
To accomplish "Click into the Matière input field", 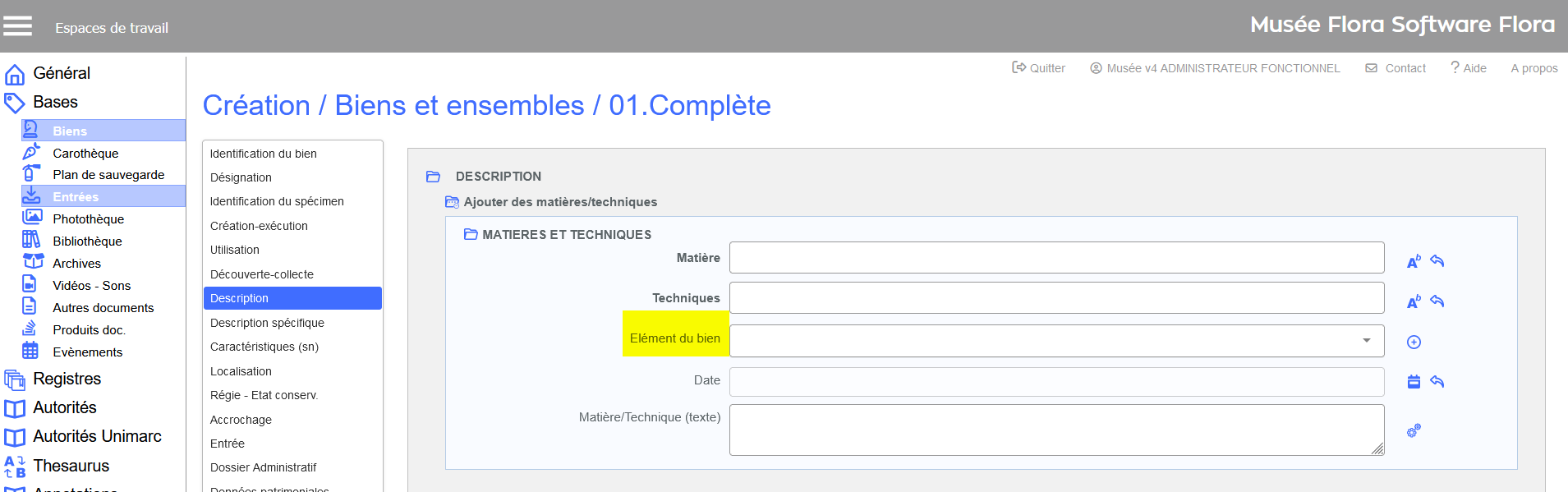I will 1056,258.
